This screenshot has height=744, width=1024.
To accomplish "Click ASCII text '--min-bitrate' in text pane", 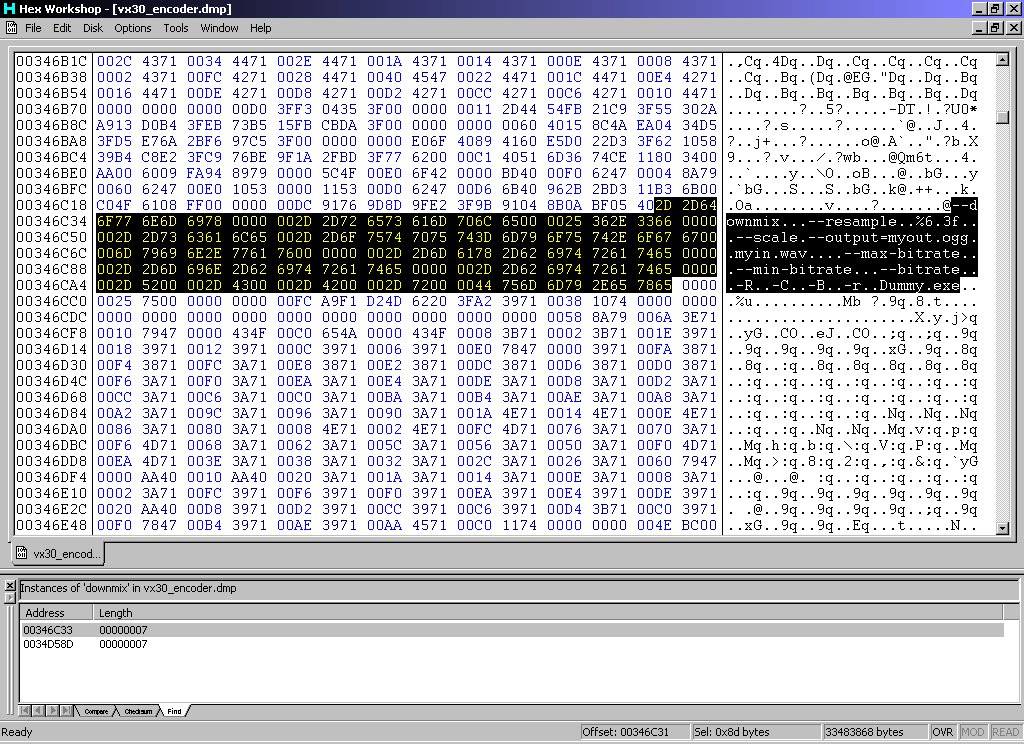I will click(794, 269).
